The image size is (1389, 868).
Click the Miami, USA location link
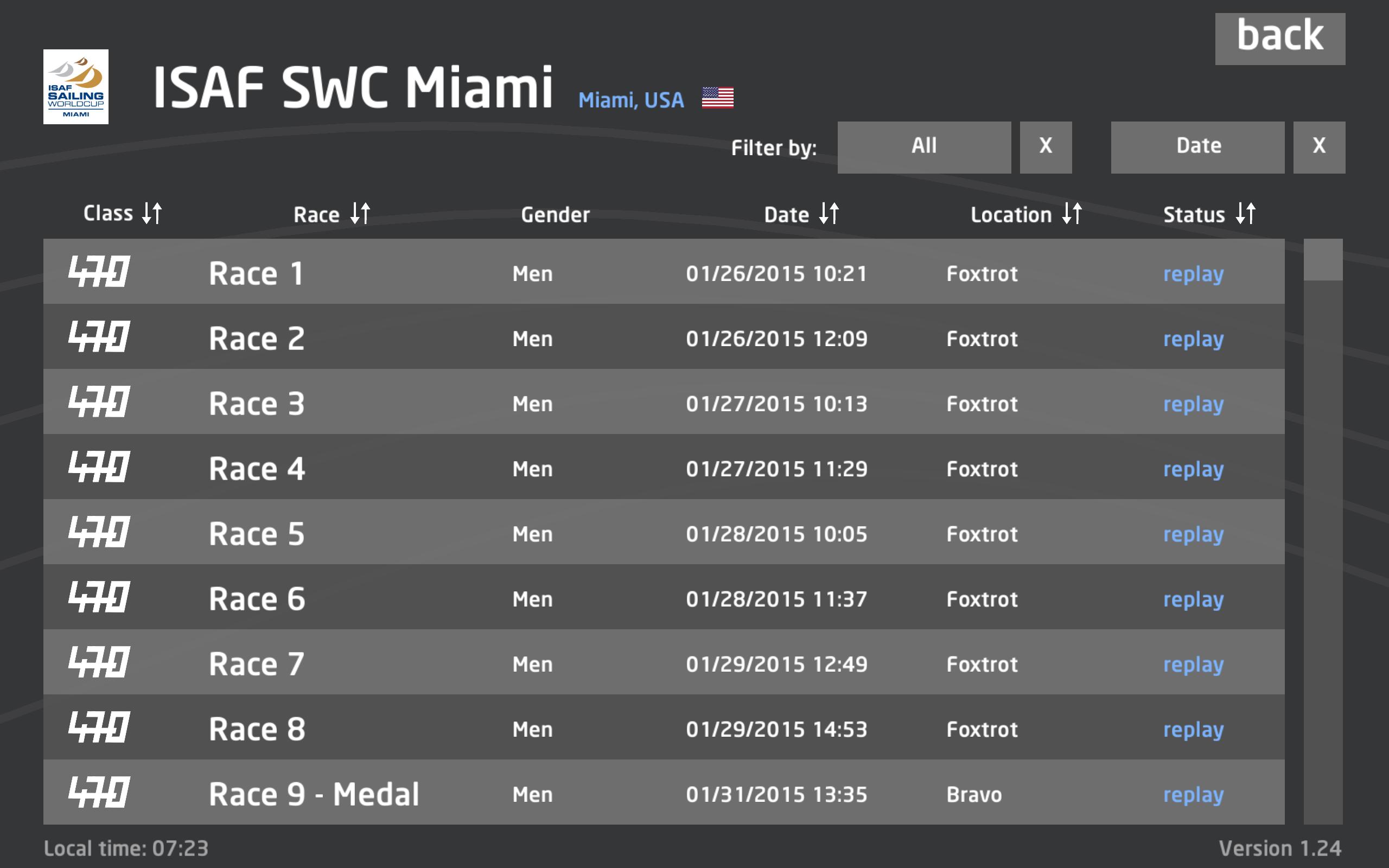click(631, 100)
